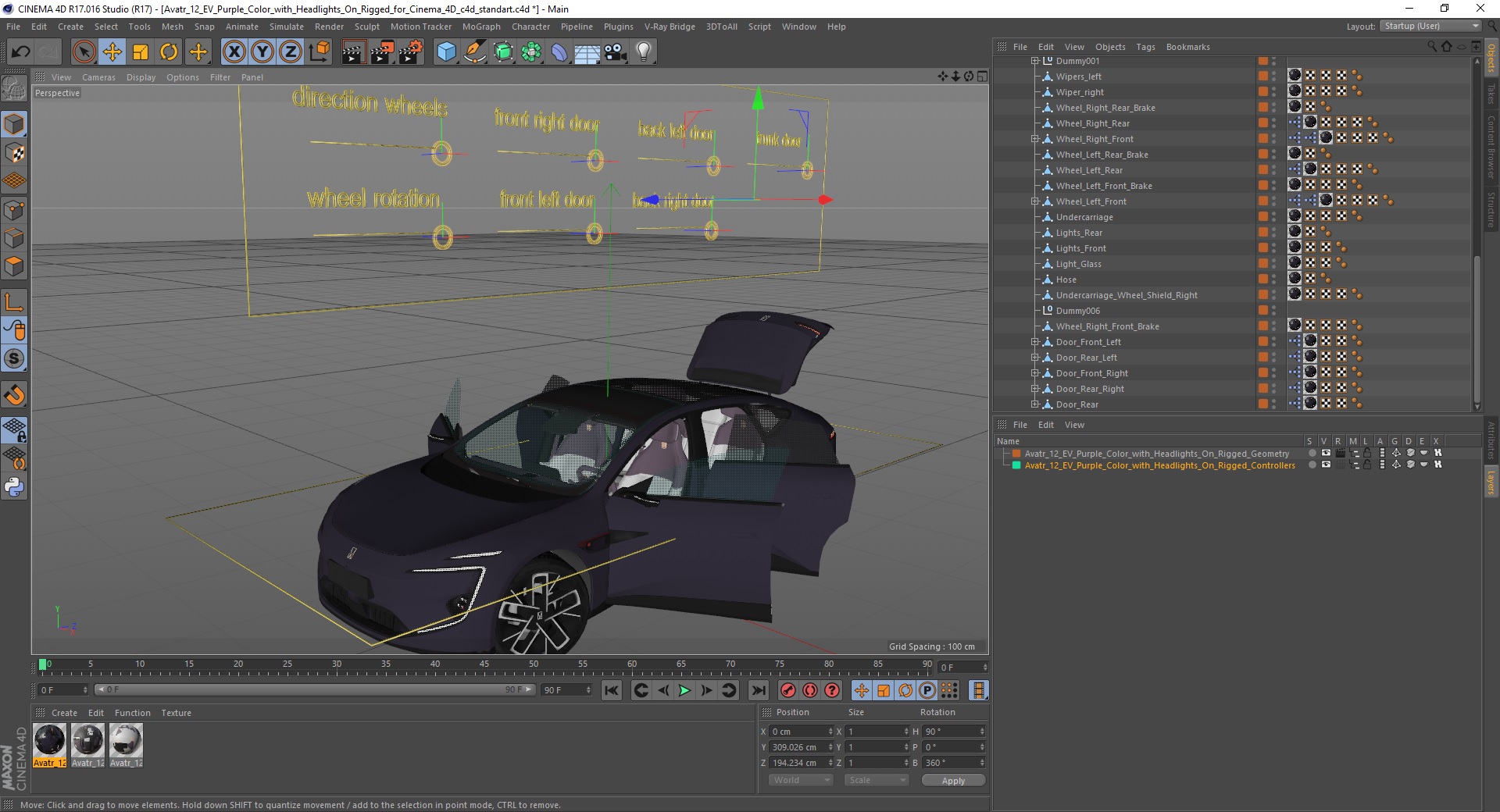This screenshot has height=812, width=1500.
Task: Open the MoGraph menu
Action: tap(481, 27)
